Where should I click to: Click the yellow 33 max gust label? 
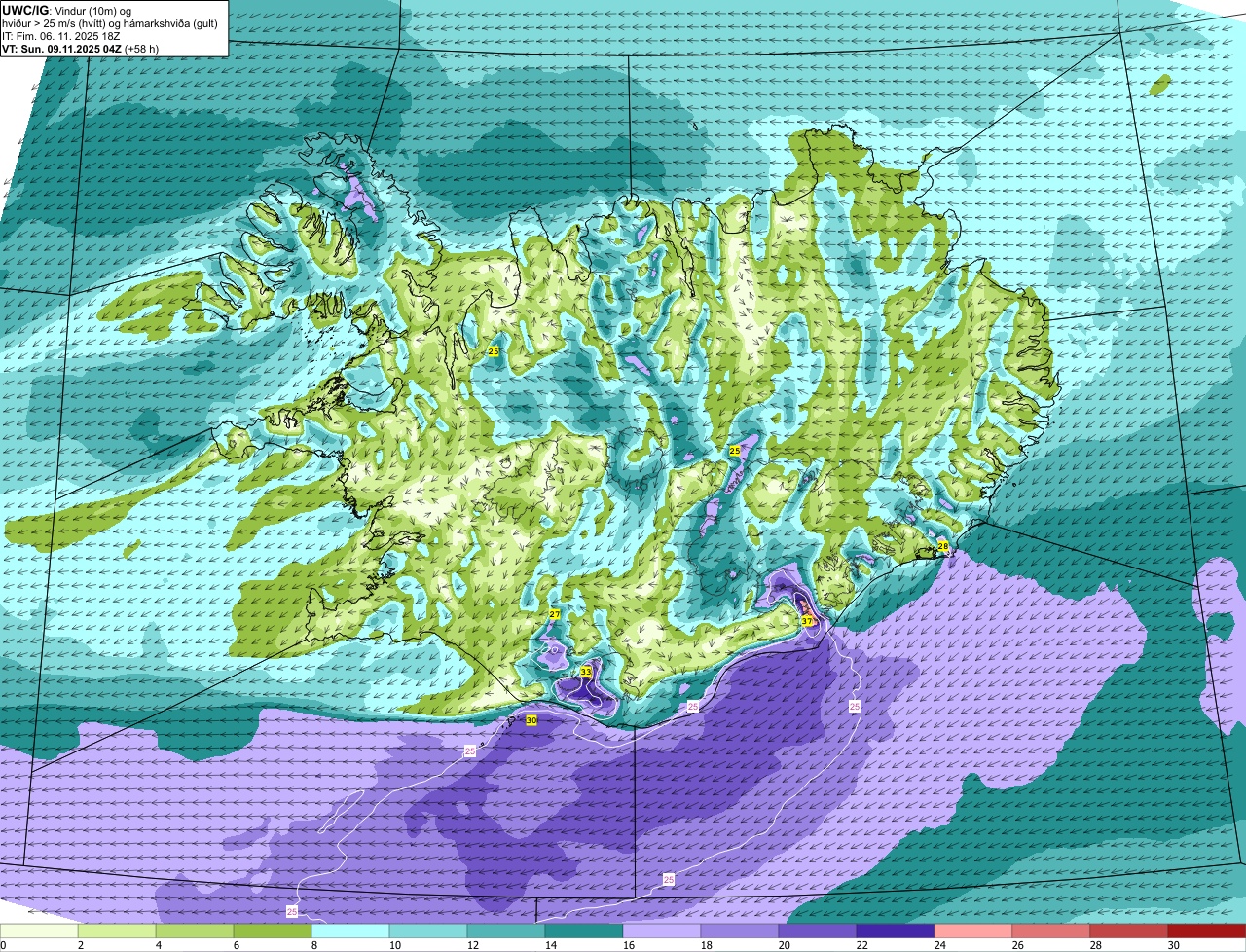(x=586, y=672)
